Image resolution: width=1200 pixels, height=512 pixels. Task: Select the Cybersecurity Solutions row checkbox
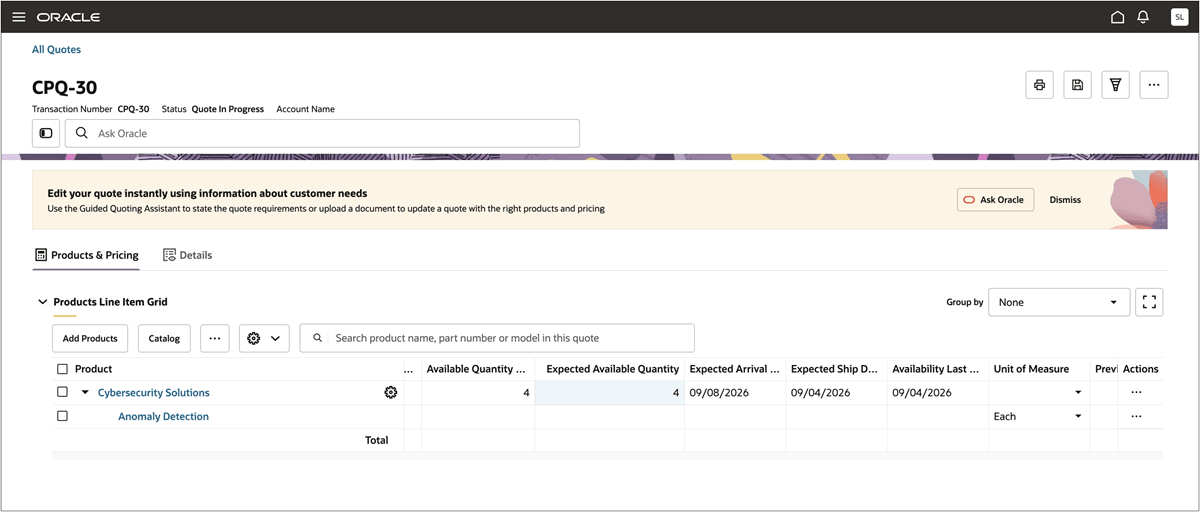[62, 393]
